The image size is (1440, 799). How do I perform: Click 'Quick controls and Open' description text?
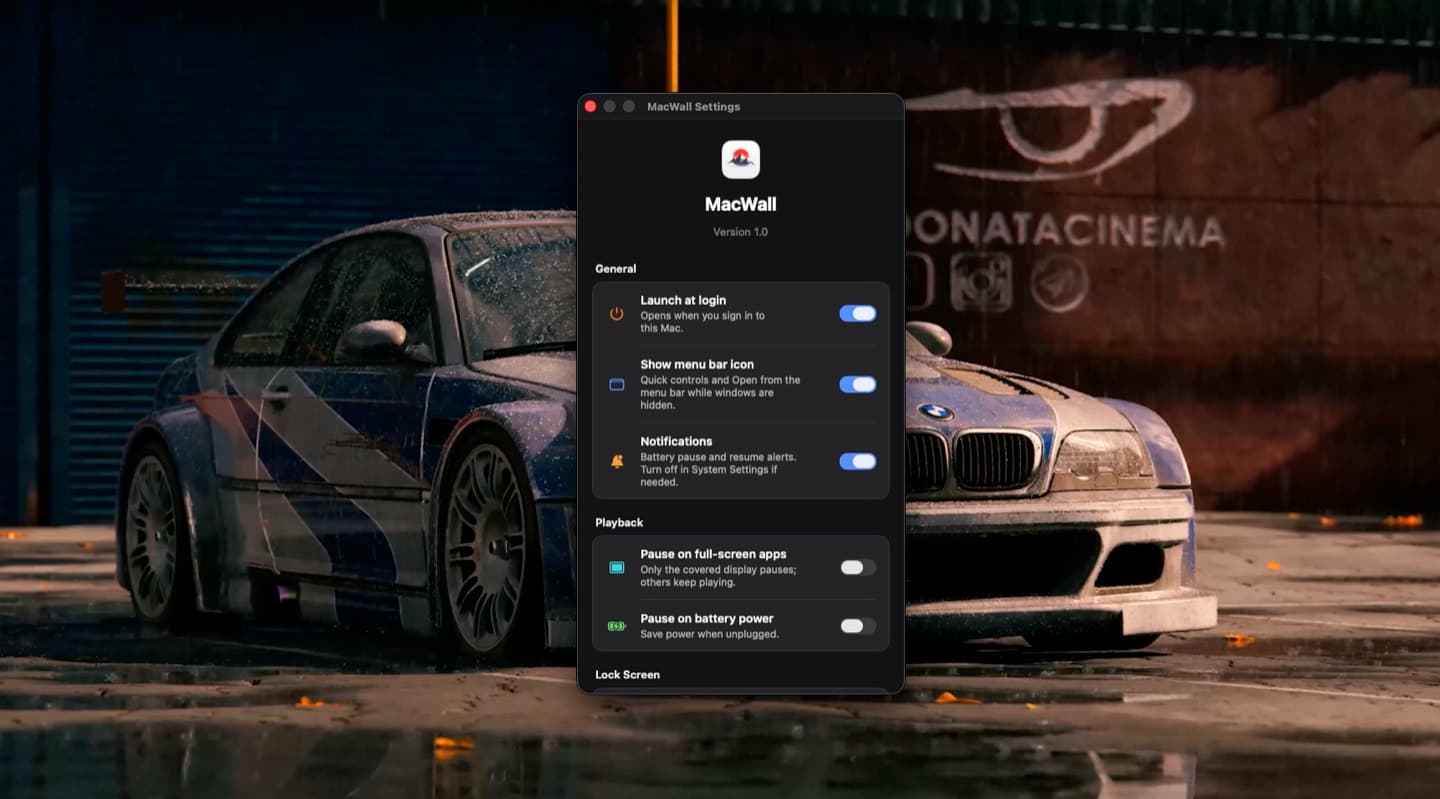click(720, 393)
